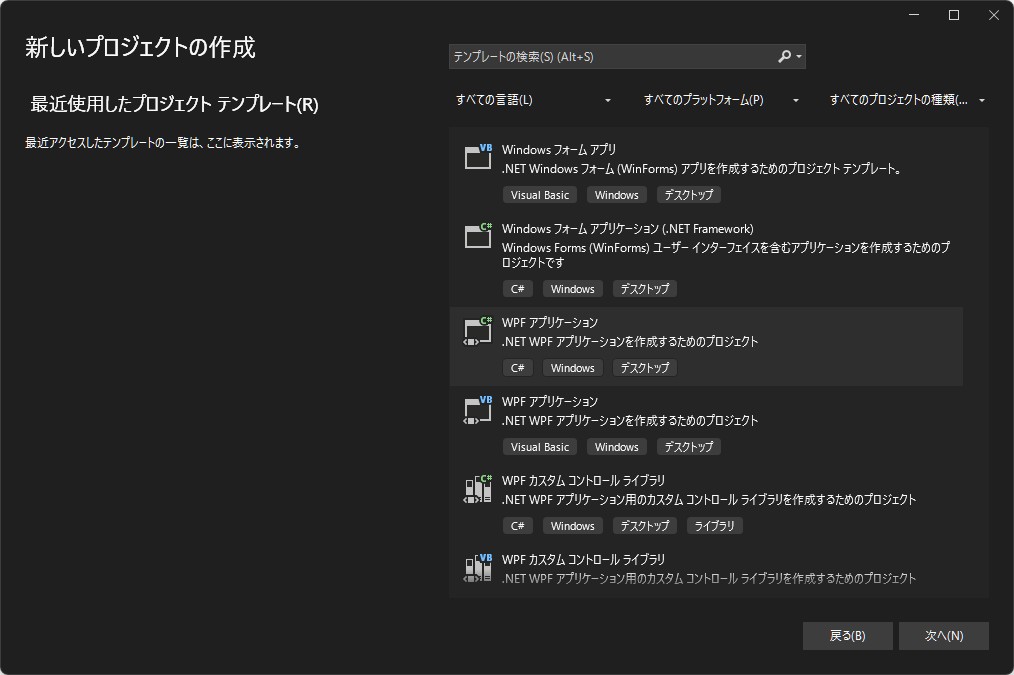Image resolution: width=1014 pixels, height=675 pixels.
Task: Click C# tag under C# WPF アプリケーション
Action: pos(517,368)
